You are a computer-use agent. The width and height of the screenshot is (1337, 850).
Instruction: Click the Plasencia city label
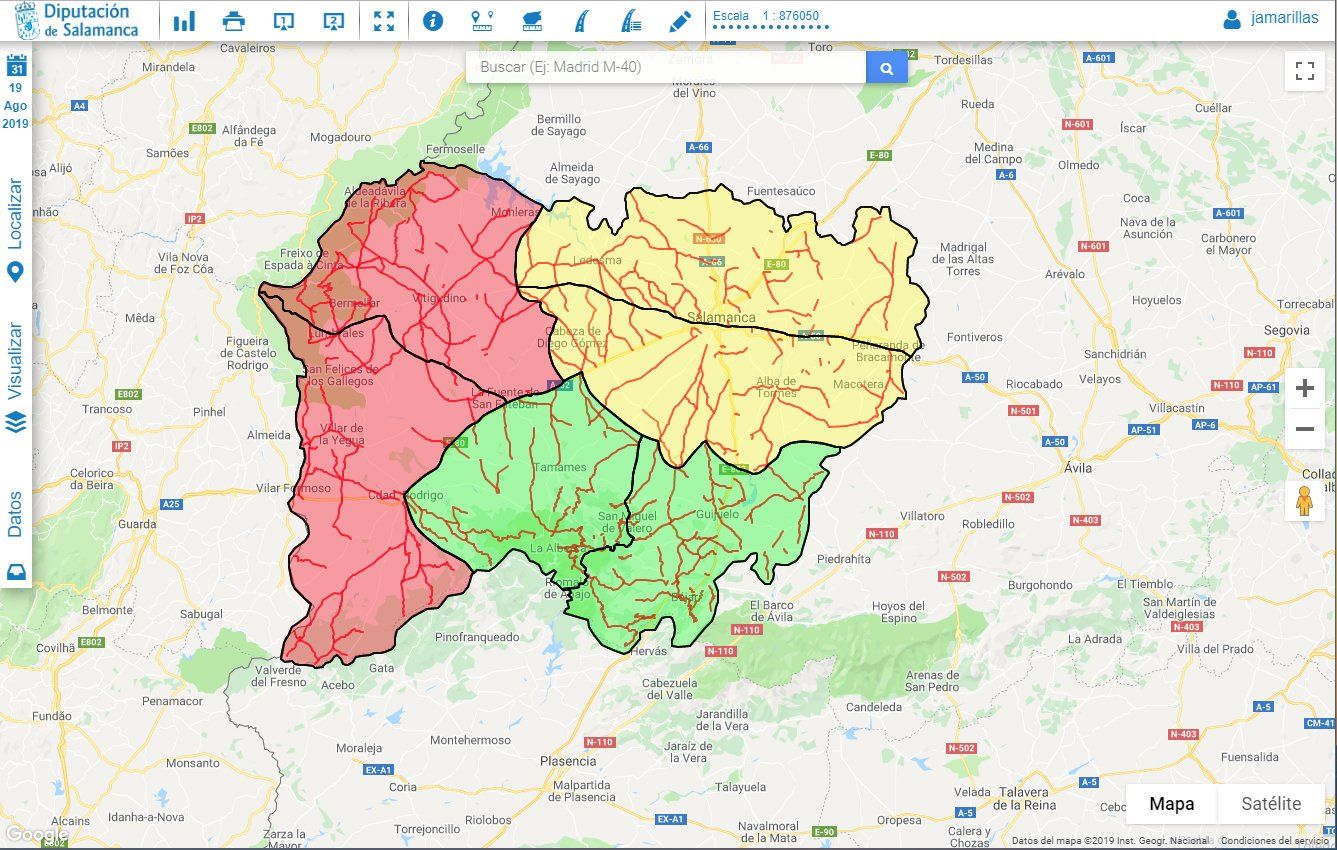[568, 760]
